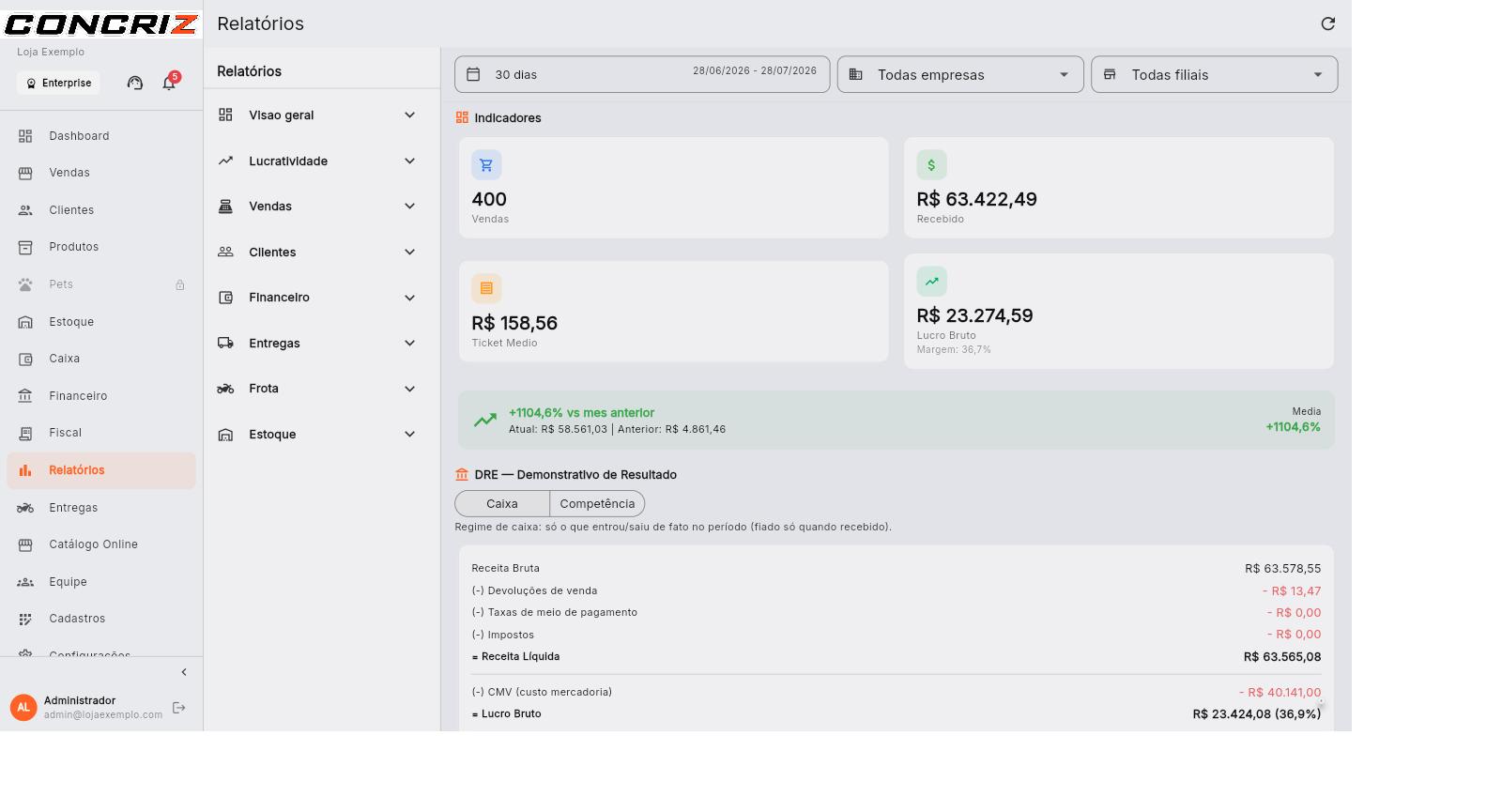1502x812 pixels.
Task: Expand the Estoque report section
Action: pos(321,435)
